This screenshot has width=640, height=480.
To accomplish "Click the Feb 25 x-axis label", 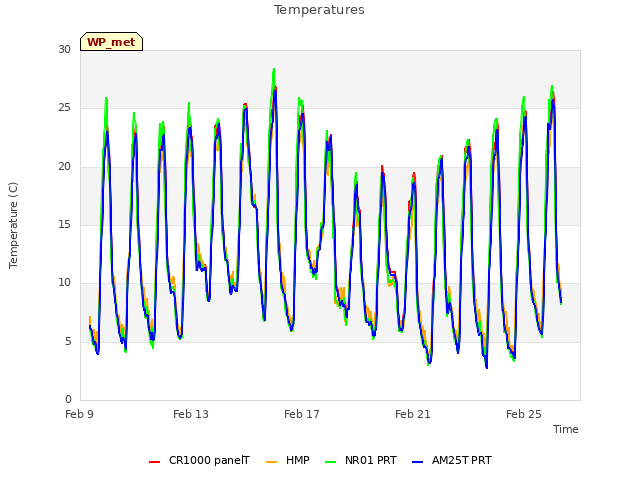I will pyautogui.click(x=524, y=414).
